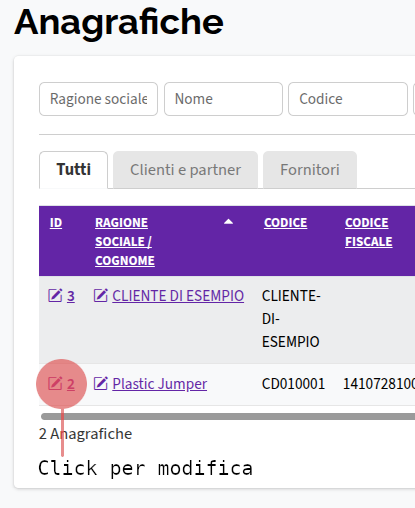Viewport: 415px width, 508px height.
Task: Click the Anagrafiche page heading
Action: (119, 23)
